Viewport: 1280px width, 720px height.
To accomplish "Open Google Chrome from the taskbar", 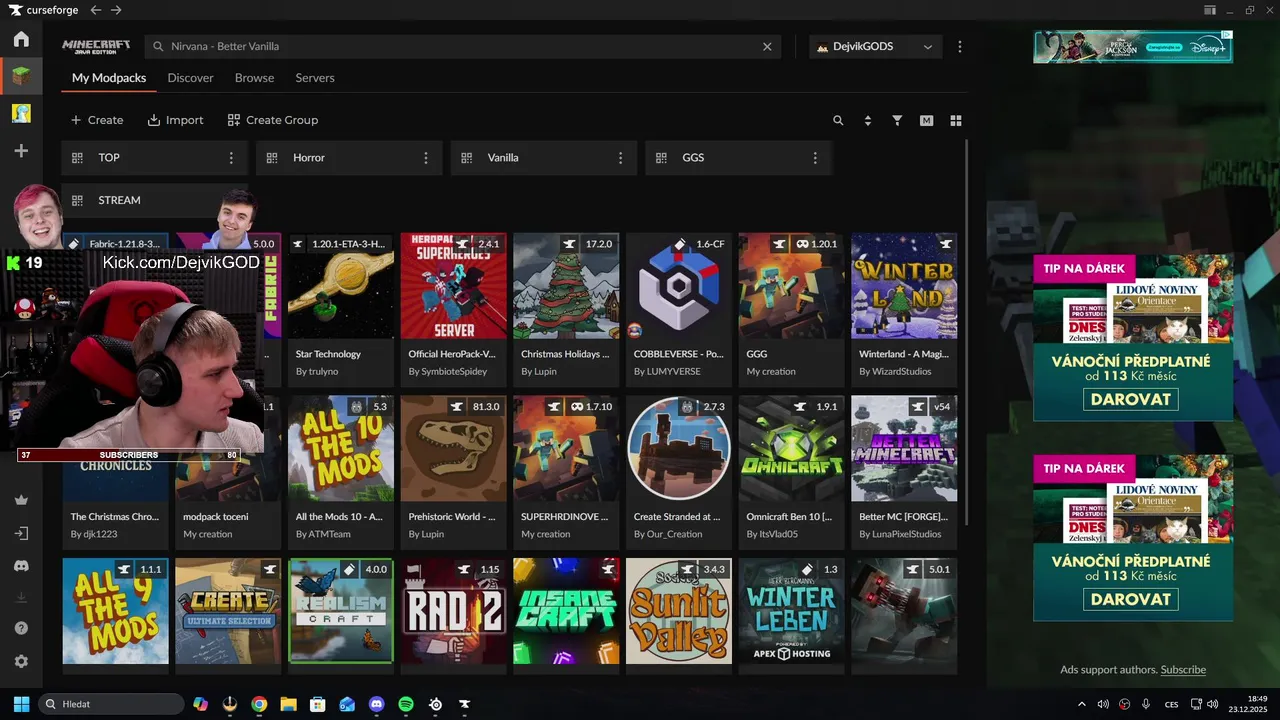I will pos(259,704).
